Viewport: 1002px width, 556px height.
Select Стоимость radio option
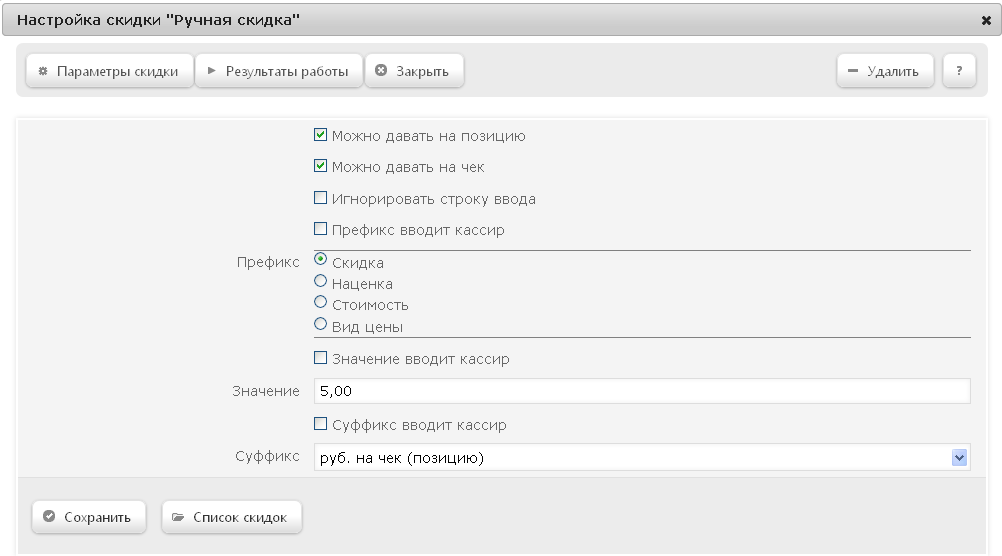320,302
